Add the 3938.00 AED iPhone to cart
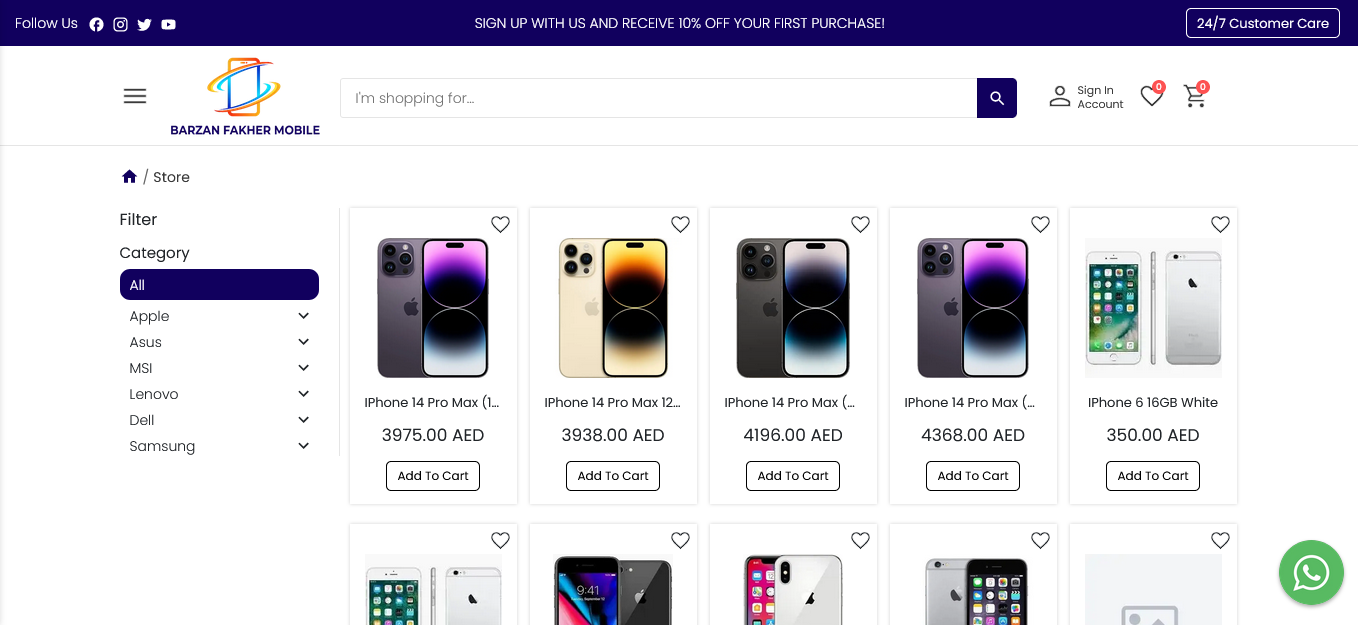 pyautogui.click(x=613, y=476)
